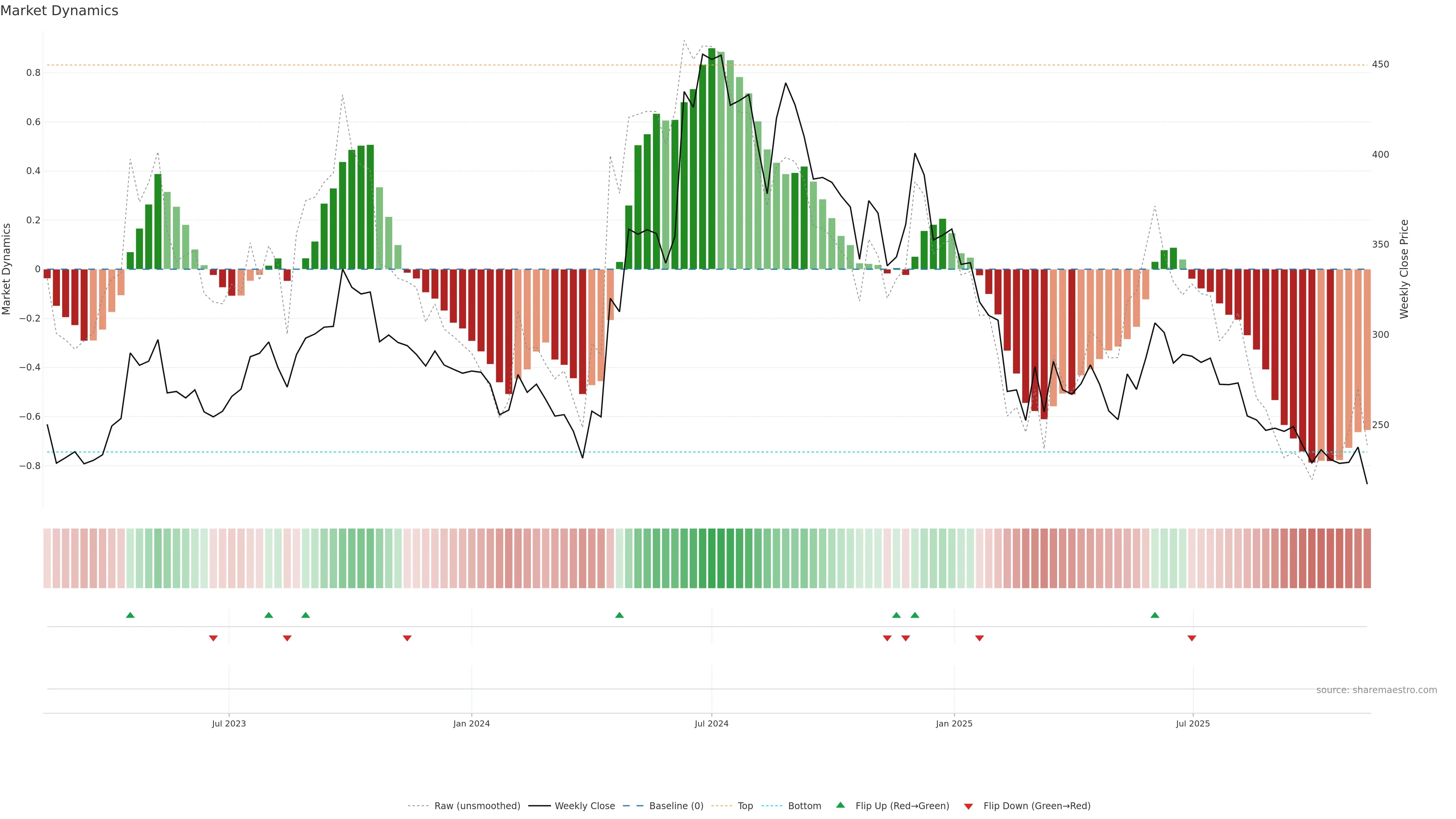The width and height of the screenshot is (1456, 819).
Task: Click the Jul 2024 x-axis label
Action: click(x=711, y=723)
